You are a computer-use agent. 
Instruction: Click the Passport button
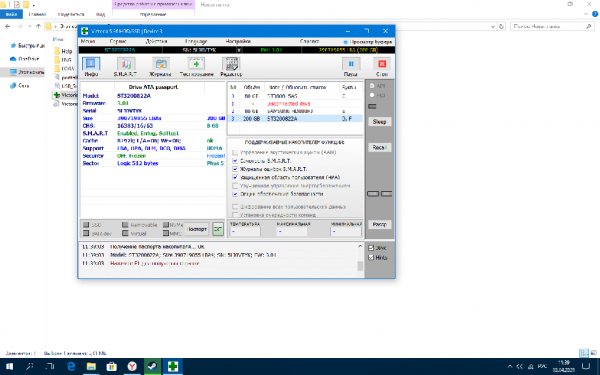click(x=197, y=229)
